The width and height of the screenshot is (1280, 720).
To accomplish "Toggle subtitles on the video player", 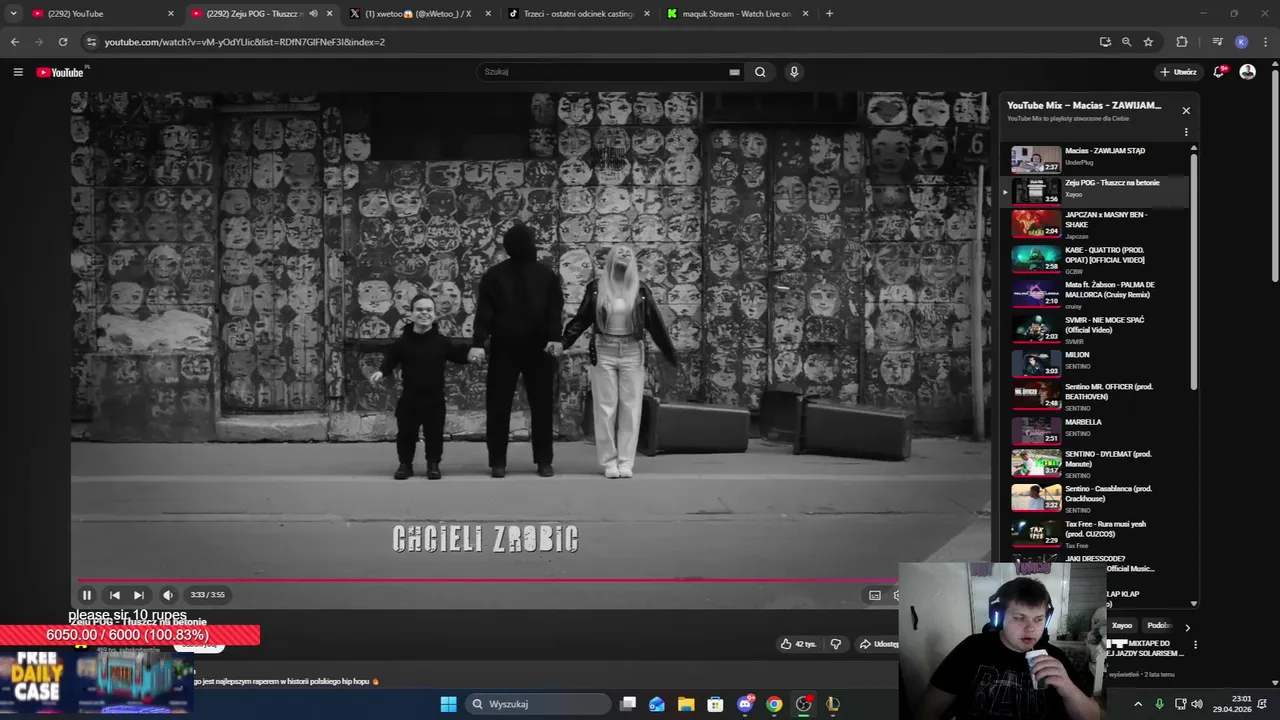I will pyautogui.click(x=874, y=595).
